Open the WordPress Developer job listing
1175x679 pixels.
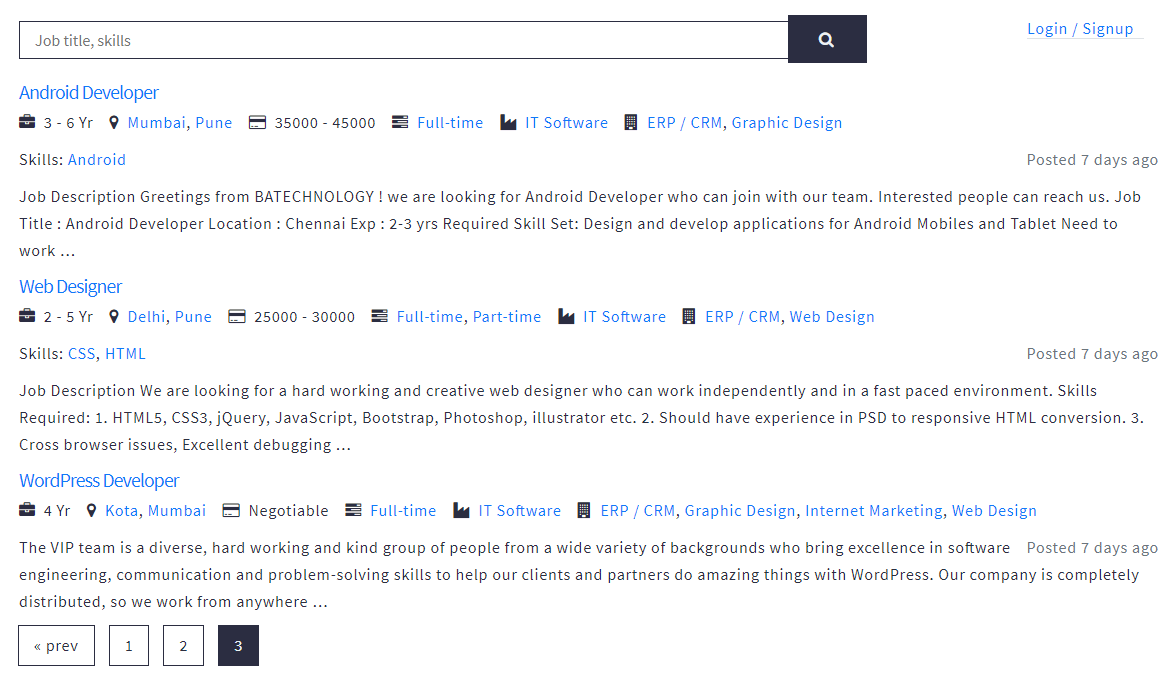pos(99,481)
